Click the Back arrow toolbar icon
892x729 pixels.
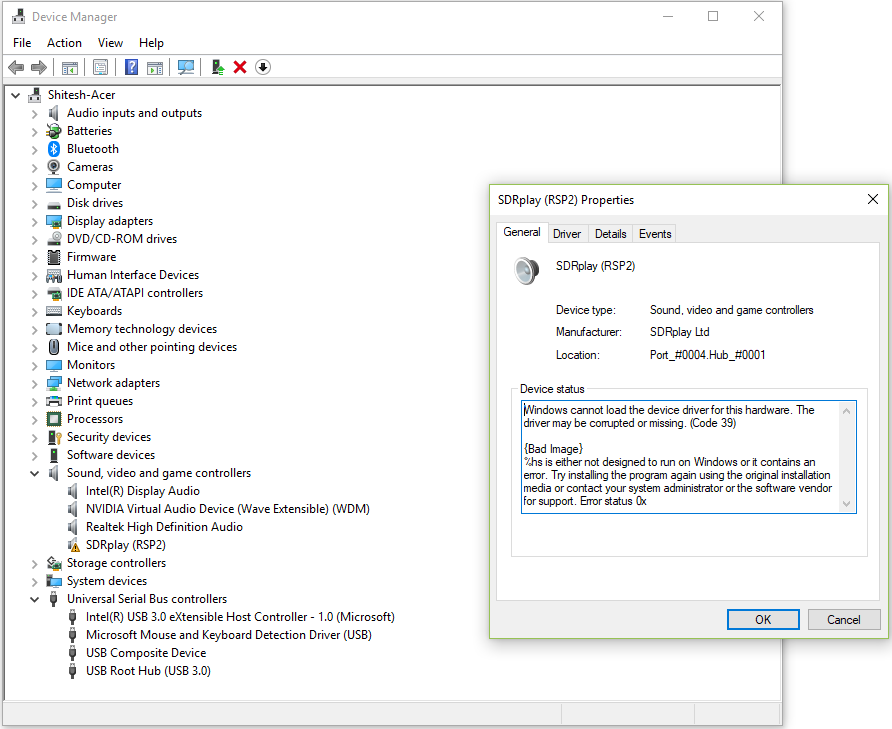click(x=16, y=68)
